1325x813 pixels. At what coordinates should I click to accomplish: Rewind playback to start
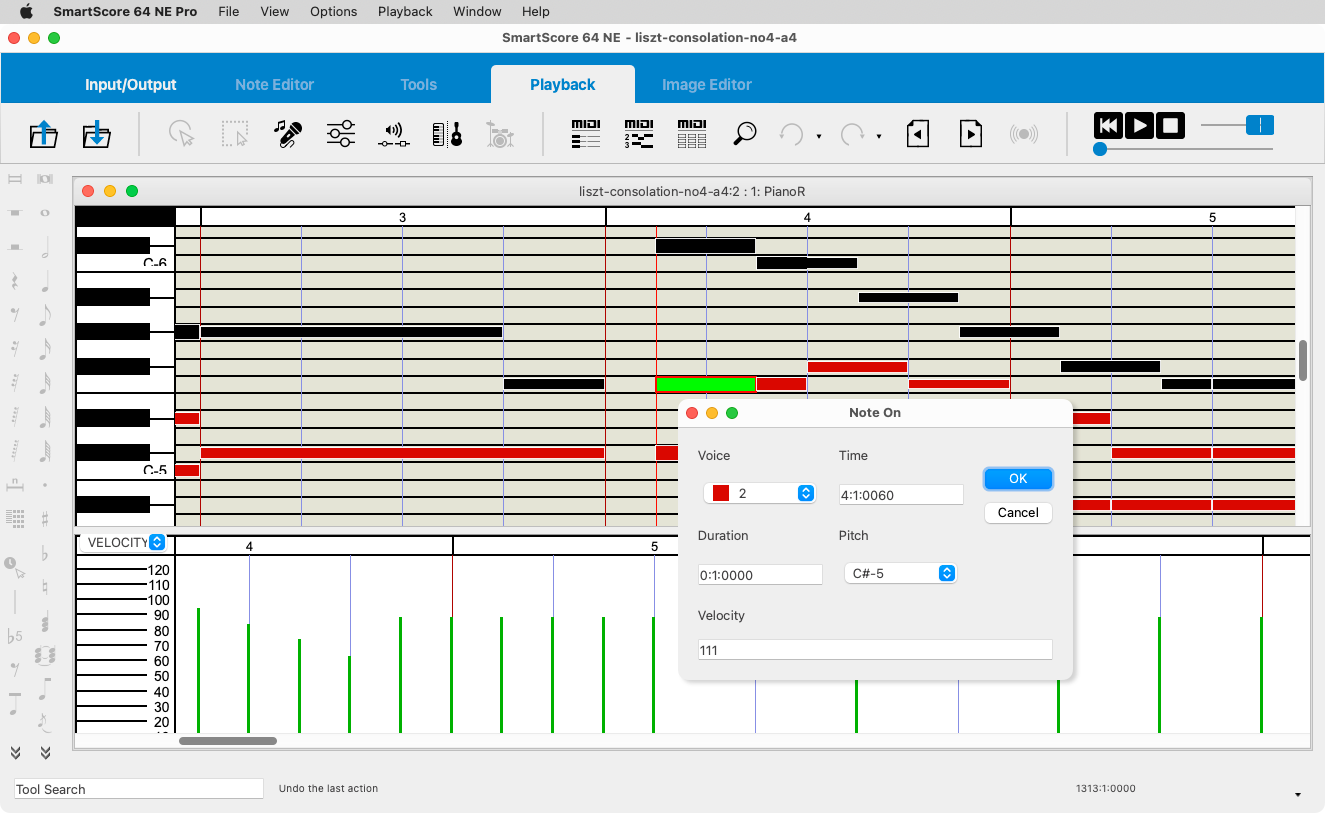pyautogui.click(x=1108, y=125)
